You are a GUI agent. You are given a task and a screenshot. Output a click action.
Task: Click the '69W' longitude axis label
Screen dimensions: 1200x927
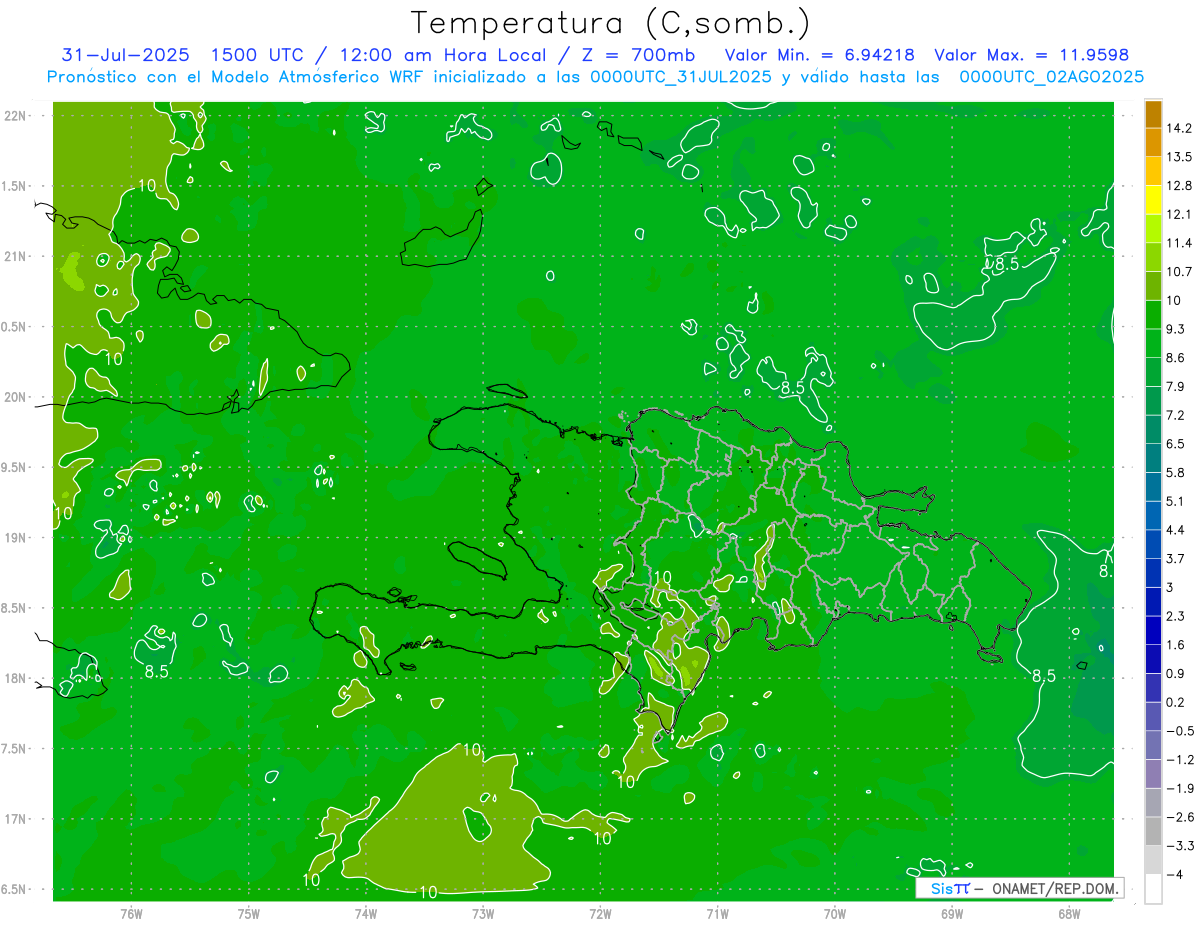[951, 914]
